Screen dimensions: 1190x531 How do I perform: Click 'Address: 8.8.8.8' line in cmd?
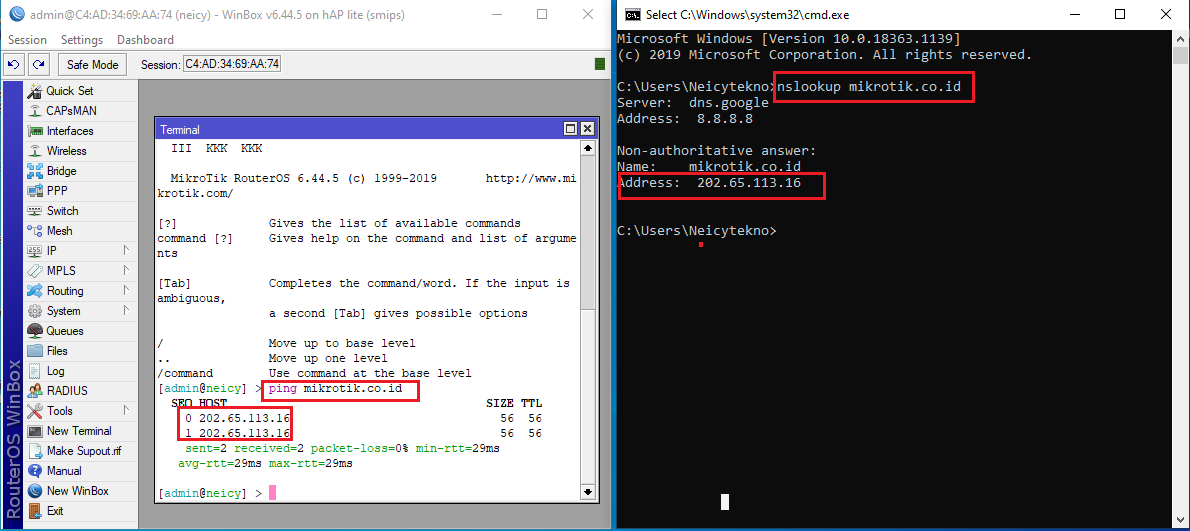[685, 118]
